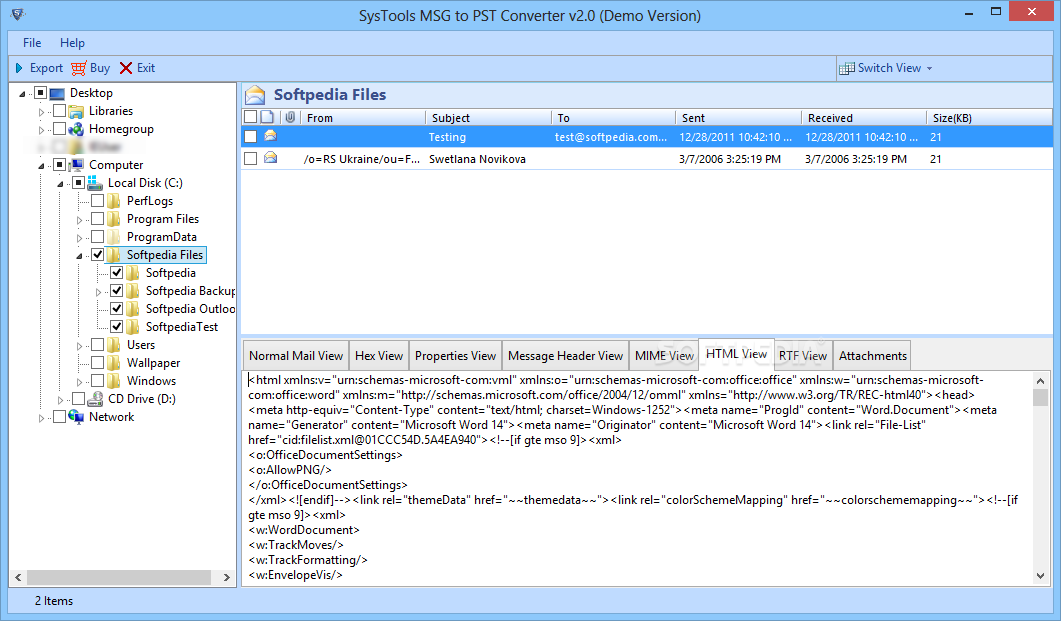
Task: Check the Swetlana Novikova email checkbox
Action: [250, 158]
